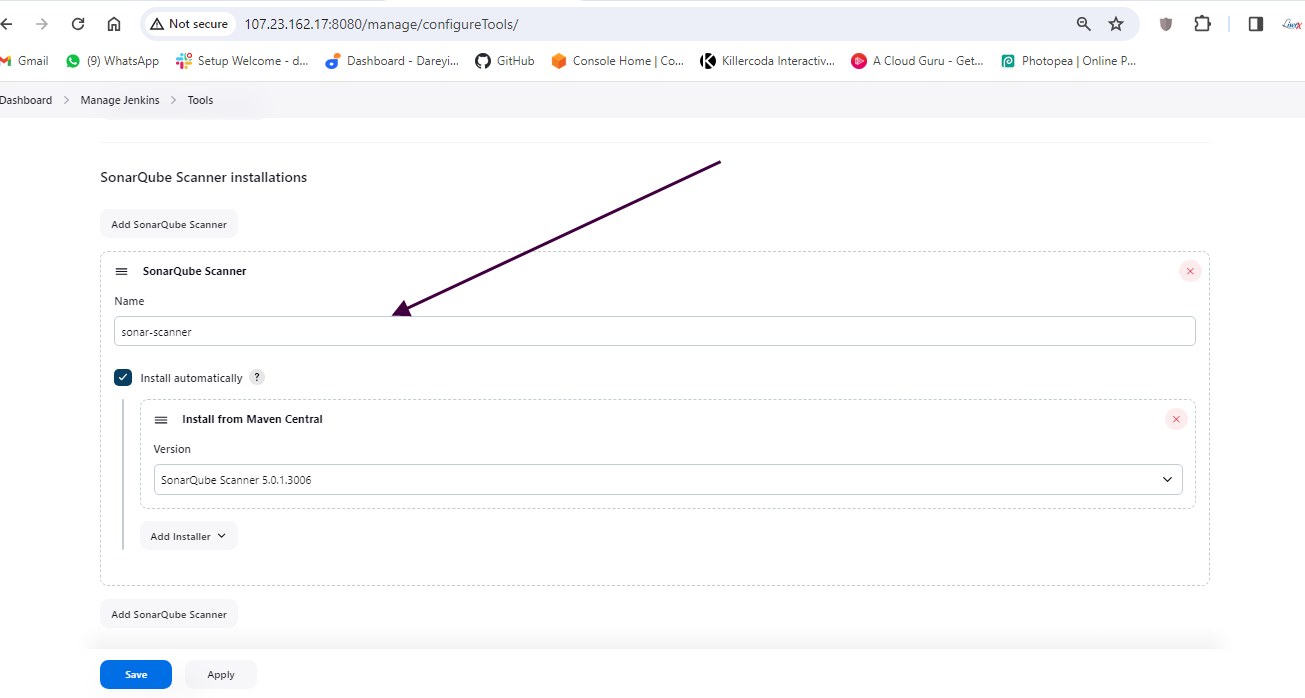Click the Save button
This screenshot has height=698, width=1305.
pyautogui.click(x=136, y=675)
